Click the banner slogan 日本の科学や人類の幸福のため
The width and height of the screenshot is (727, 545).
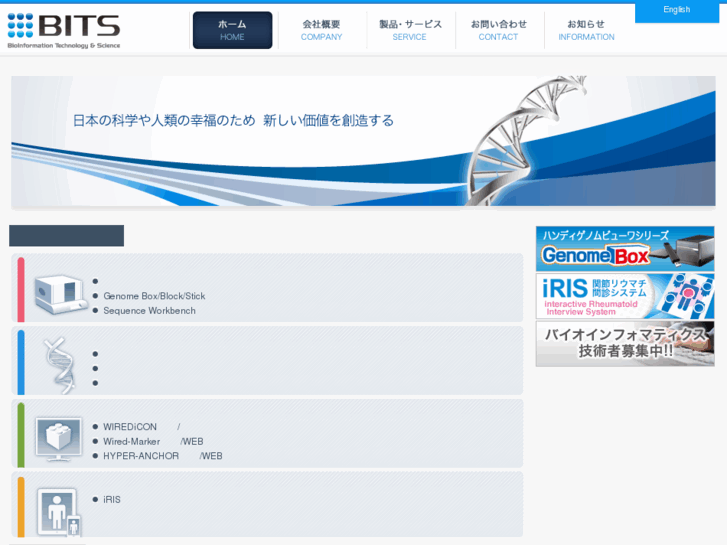point(164,121)
